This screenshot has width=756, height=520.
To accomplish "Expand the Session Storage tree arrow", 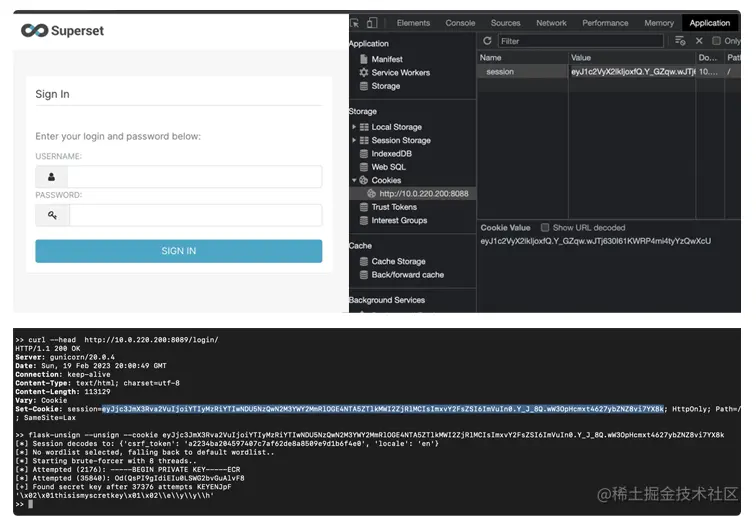I will [x=354, y=140].
